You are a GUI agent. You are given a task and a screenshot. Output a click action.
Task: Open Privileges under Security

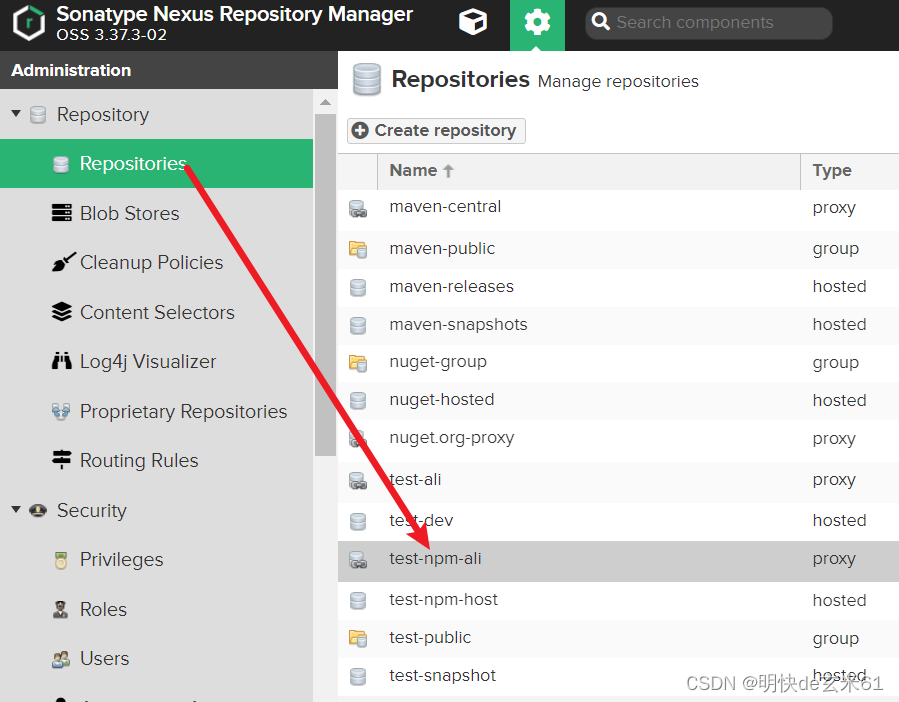click(157, 560)
